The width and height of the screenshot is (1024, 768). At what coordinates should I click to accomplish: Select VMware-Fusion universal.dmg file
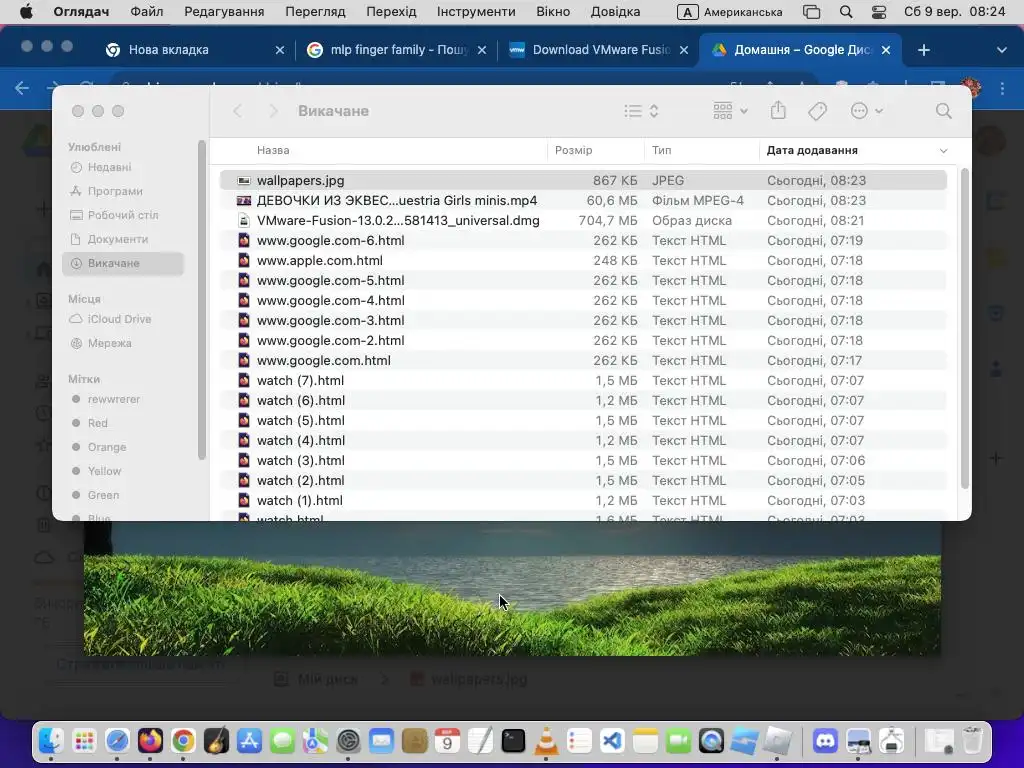(x=583, y=221)
